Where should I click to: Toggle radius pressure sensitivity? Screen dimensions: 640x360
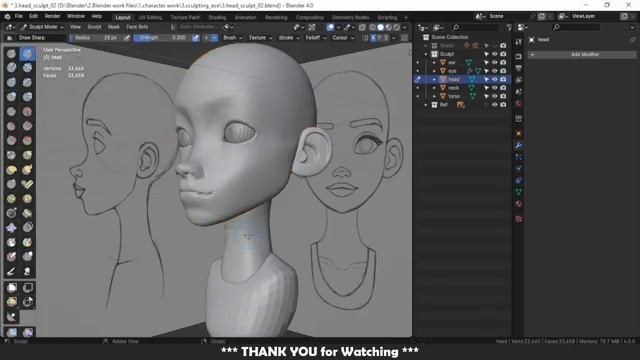click(127, 38)
